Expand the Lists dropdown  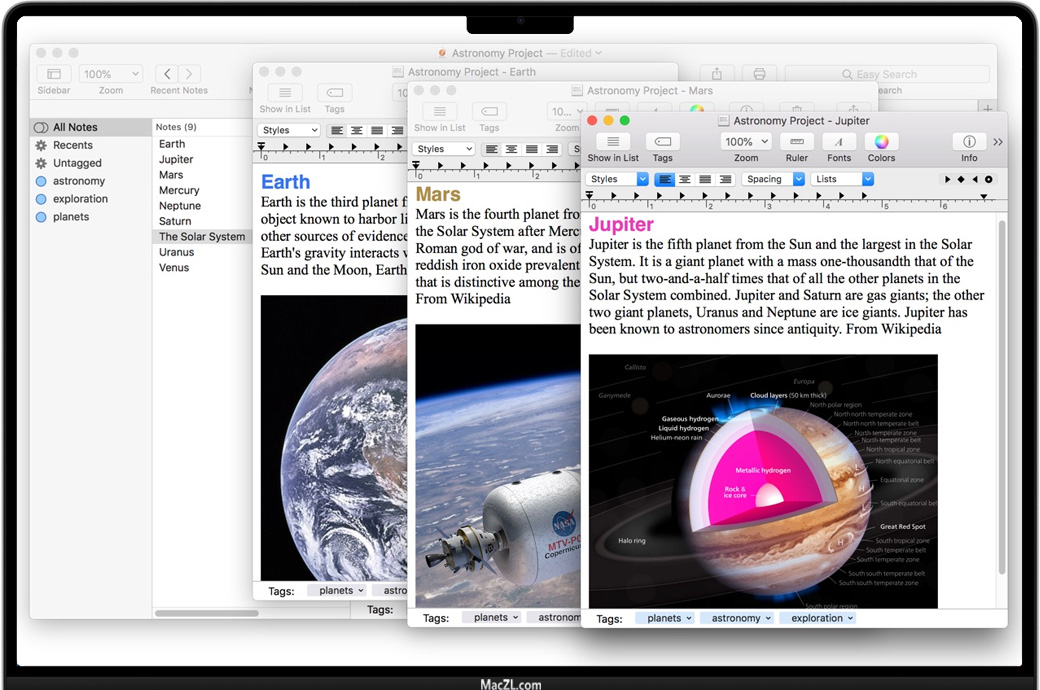click(842, 180)
